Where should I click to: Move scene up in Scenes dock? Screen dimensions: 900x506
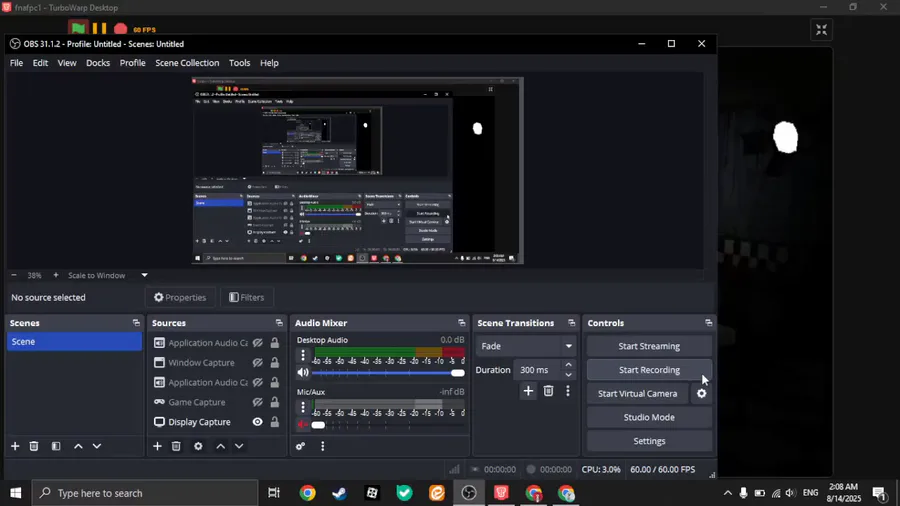[x=79, y=446]
